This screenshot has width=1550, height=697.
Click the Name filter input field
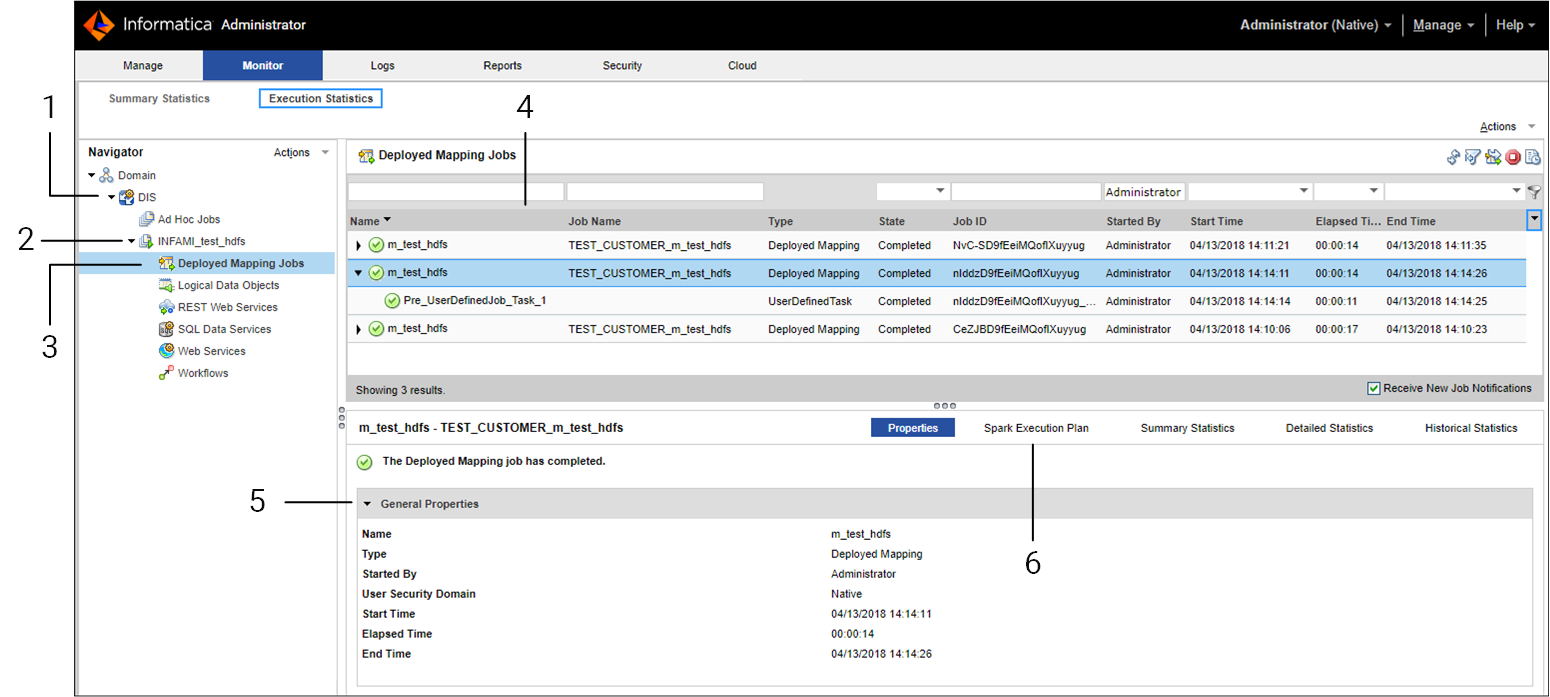[456, 191]
